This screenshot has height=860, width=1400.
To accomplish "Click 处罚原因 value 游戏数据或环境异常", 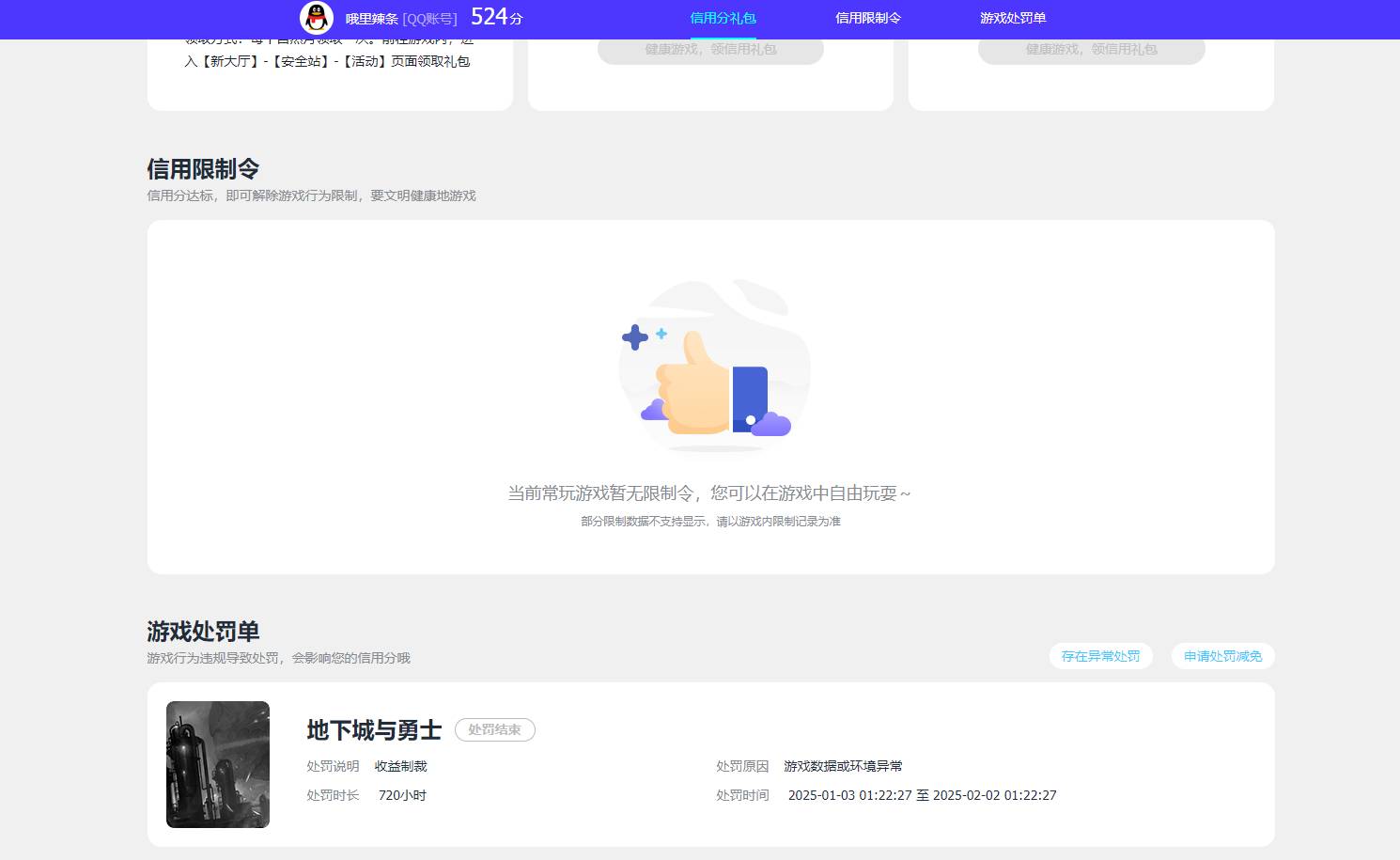I will (x=843, y=766).
